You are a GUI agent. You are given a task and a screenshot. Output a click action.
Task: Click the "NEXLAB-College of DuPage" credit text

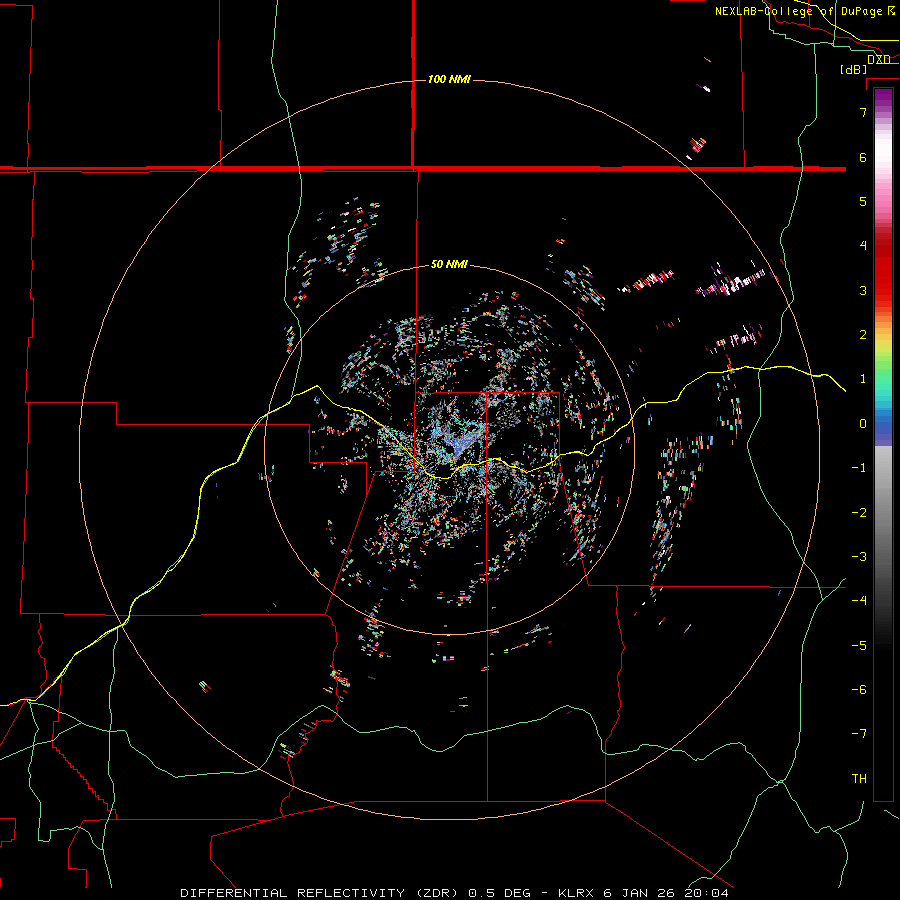point(801,11)
